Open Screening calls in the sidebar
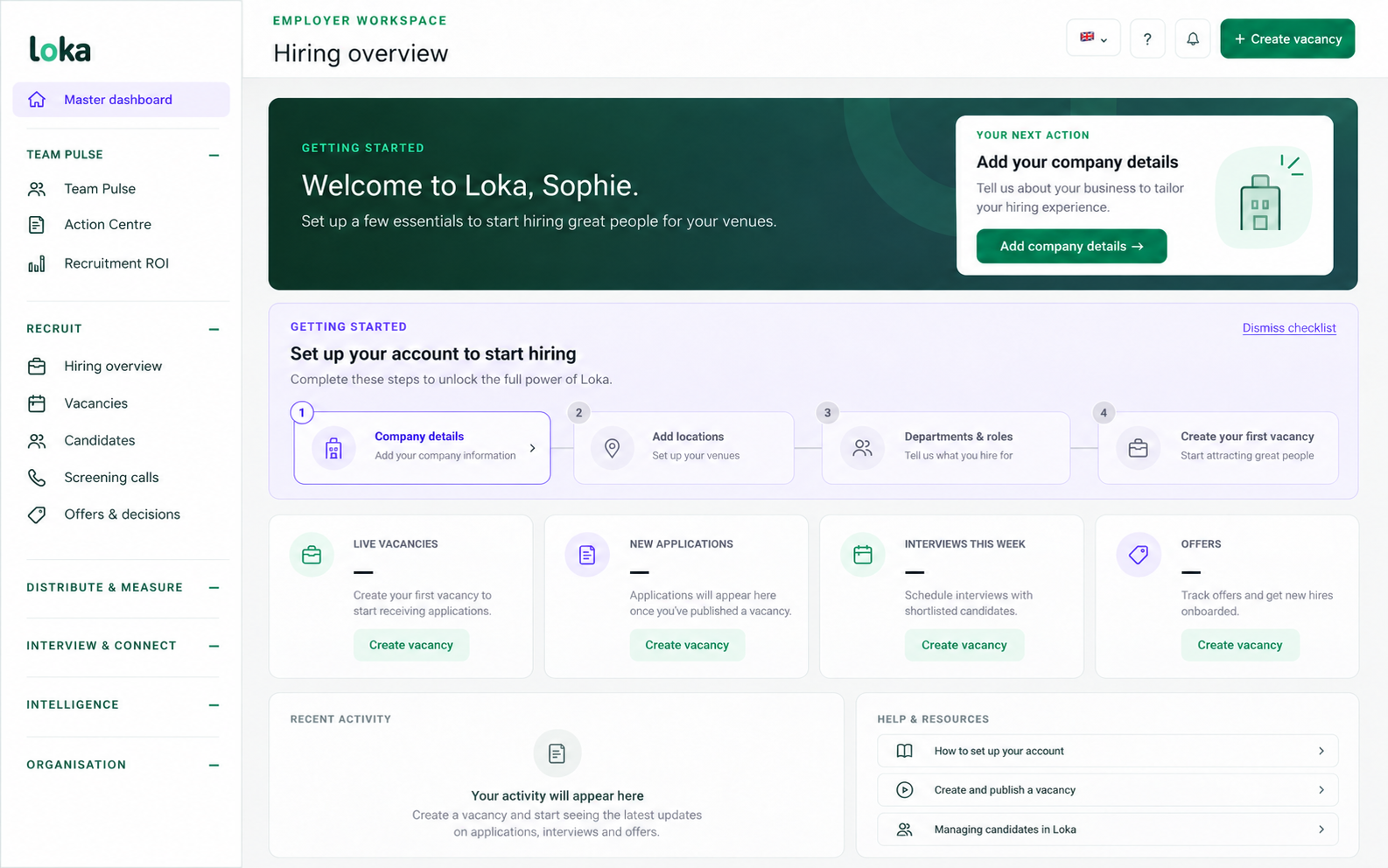The image size is (1388, 868). pos(111,478)
